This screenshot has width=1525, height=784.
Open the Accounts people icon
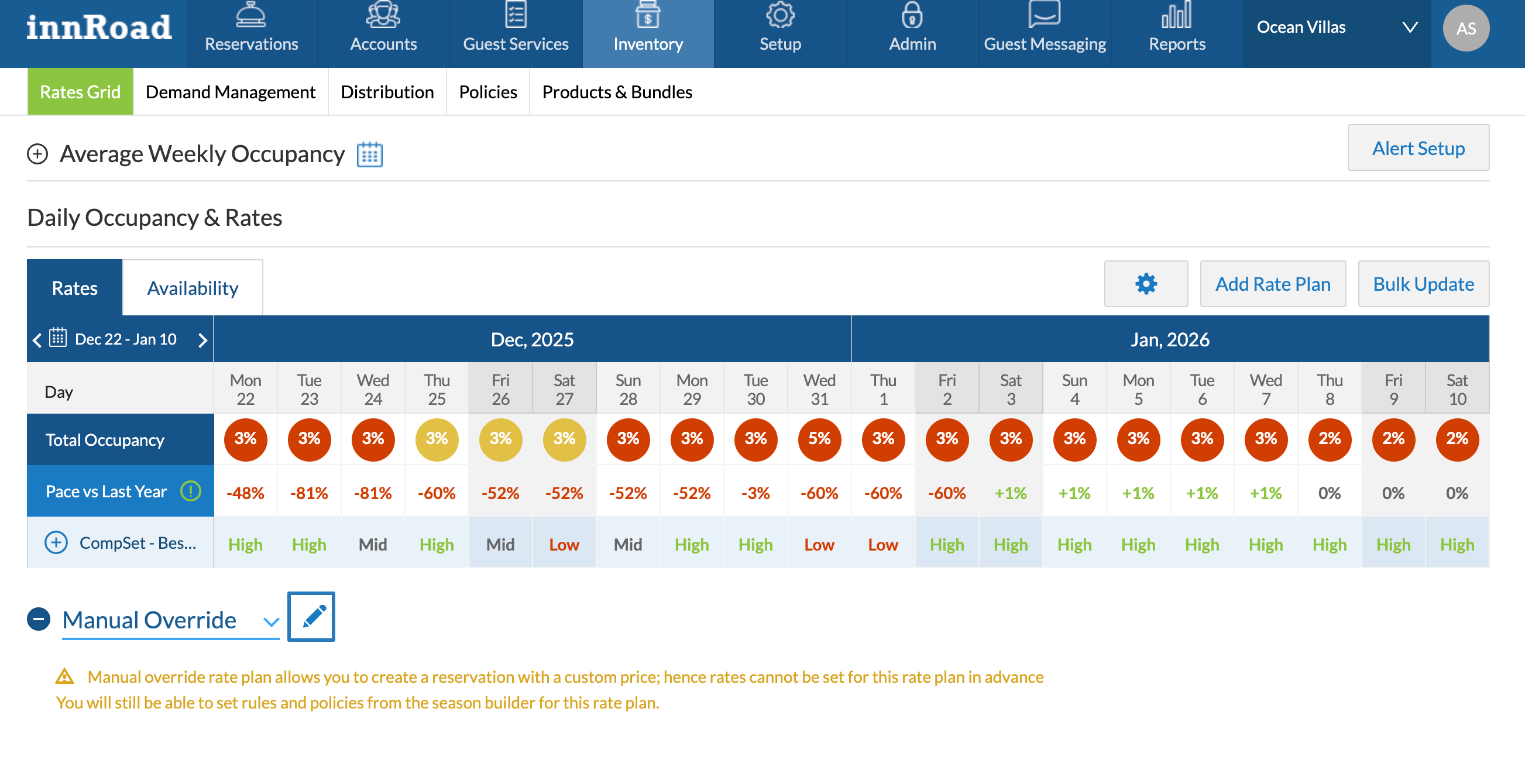383,15
